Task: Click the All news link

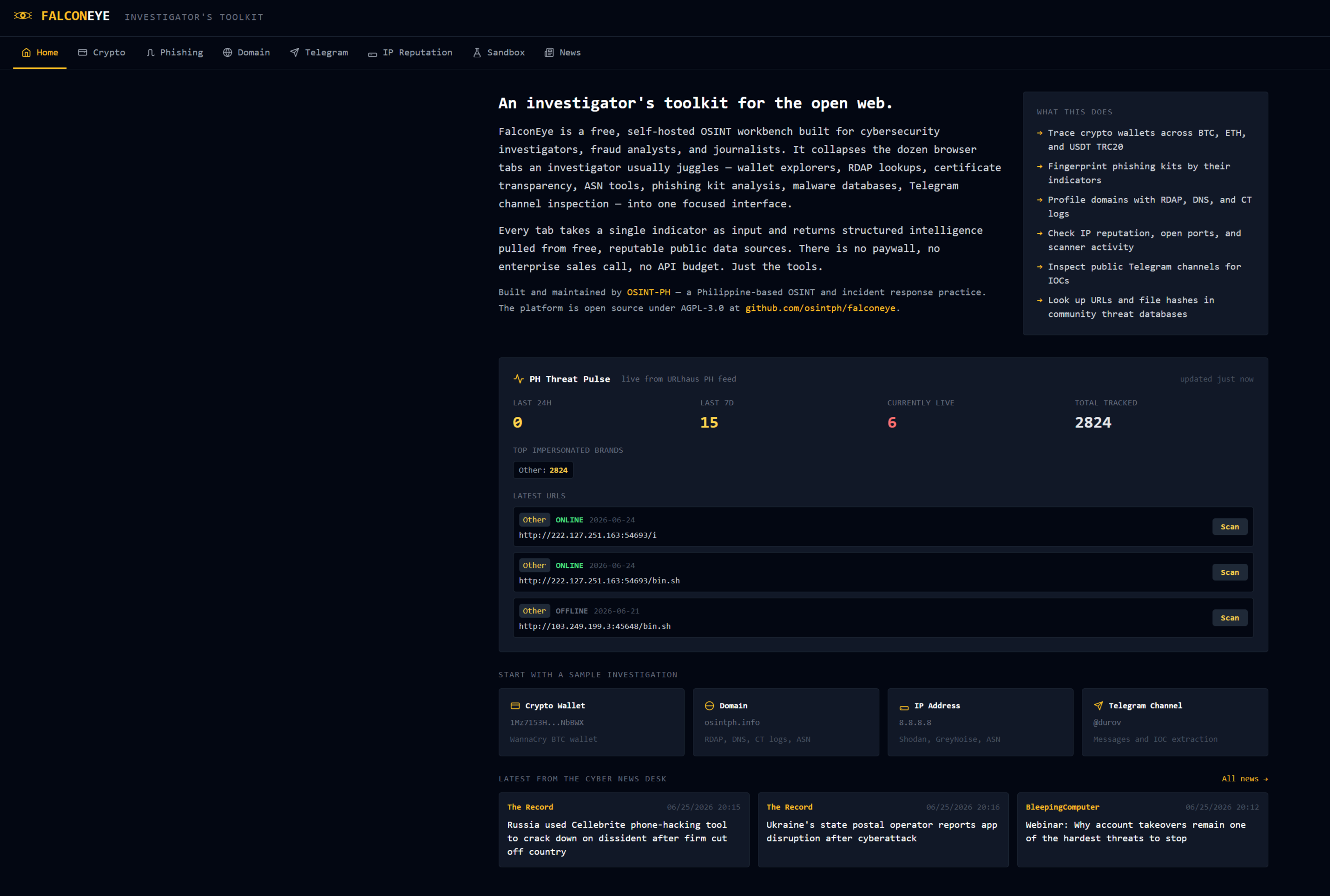Action: click(1245, 779)
